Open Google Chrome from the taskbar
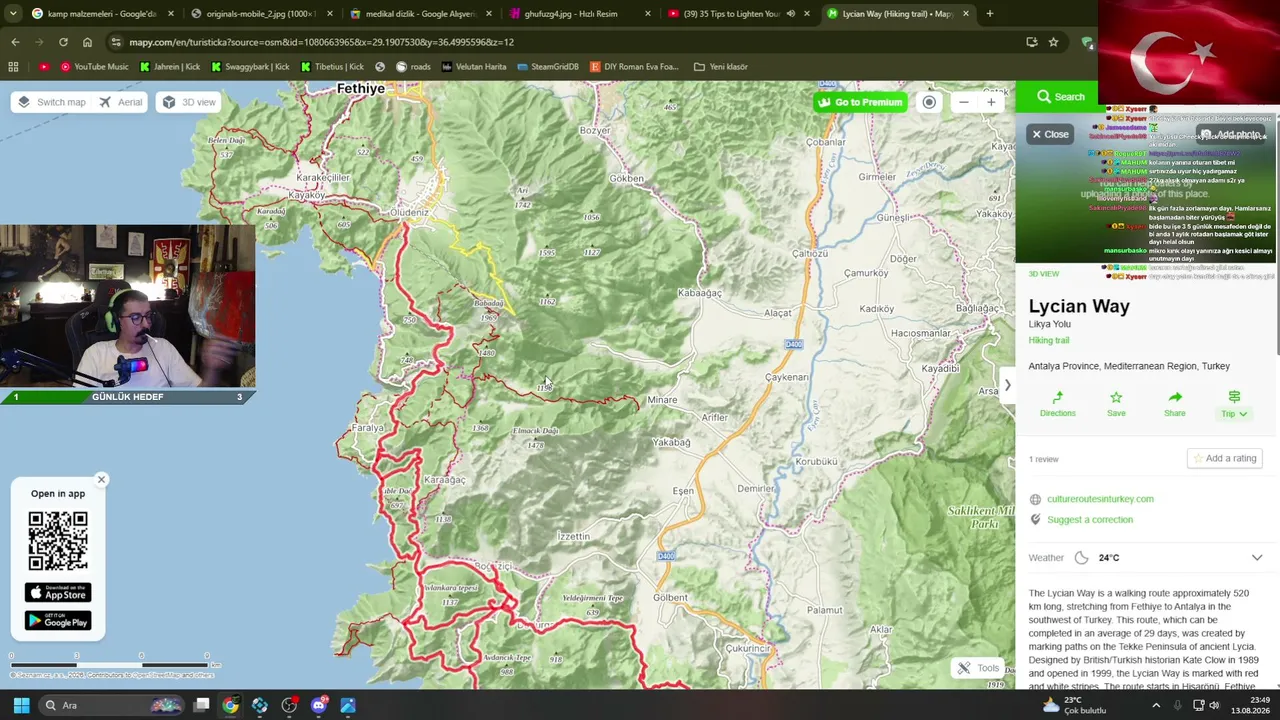This screenshot has width=1280, height=720. [x=230, y=705]
